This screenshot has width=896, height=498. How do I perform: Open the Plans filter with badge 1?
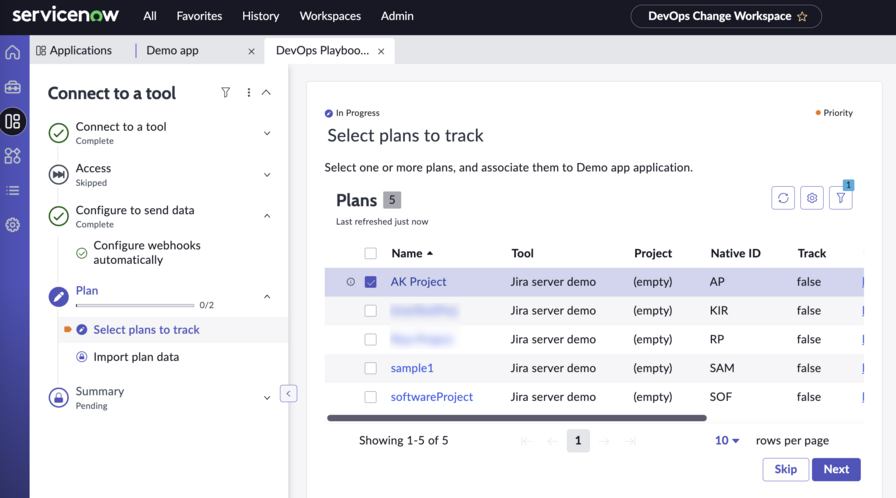(x=841, y=198)
